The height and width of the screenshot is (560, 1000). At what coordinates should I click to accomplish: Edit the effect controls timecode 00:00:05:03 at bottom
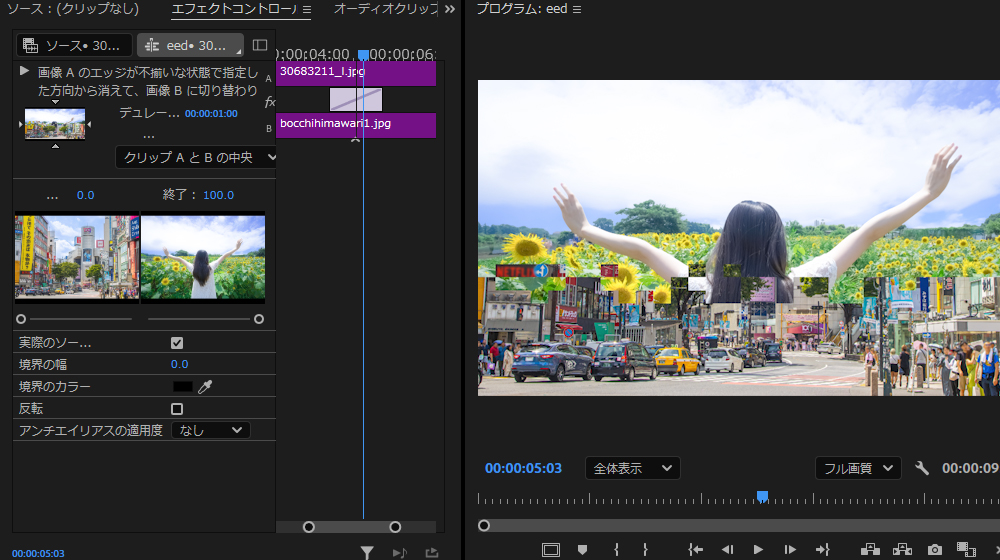tap(38, 554)
